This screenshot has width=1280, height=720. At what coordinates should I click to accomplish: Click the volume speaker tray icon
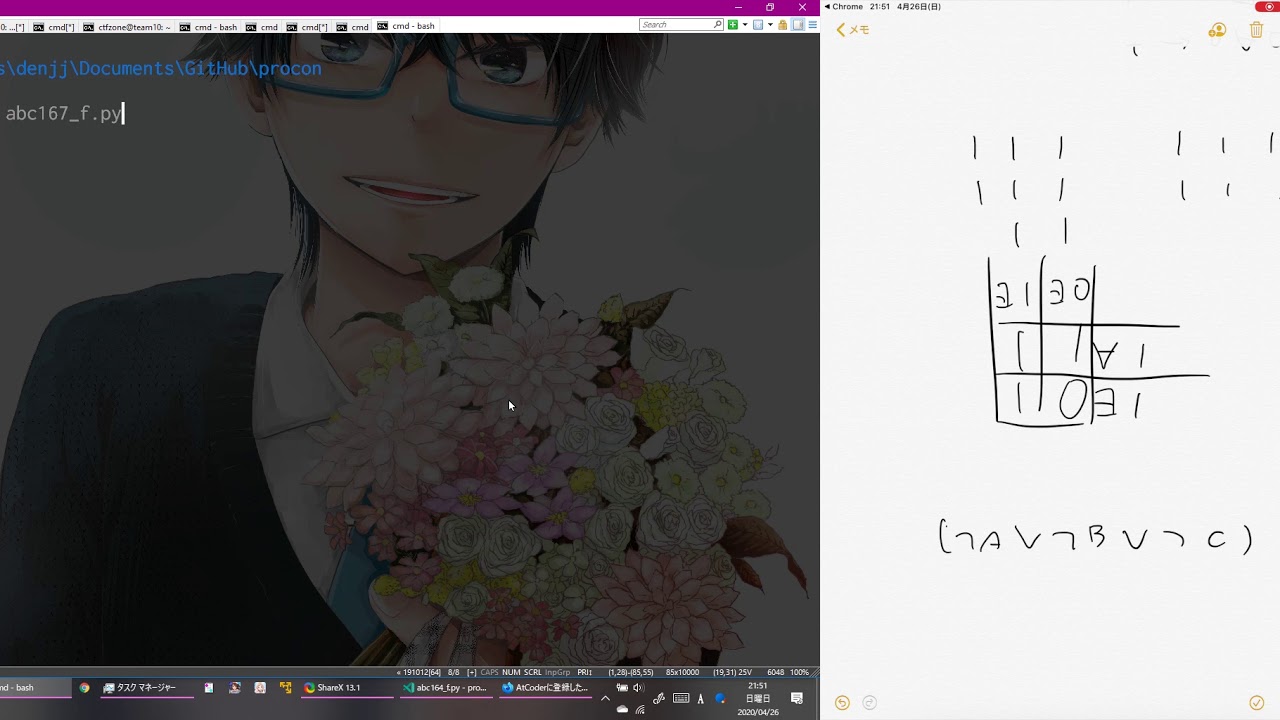pos(638,687)
